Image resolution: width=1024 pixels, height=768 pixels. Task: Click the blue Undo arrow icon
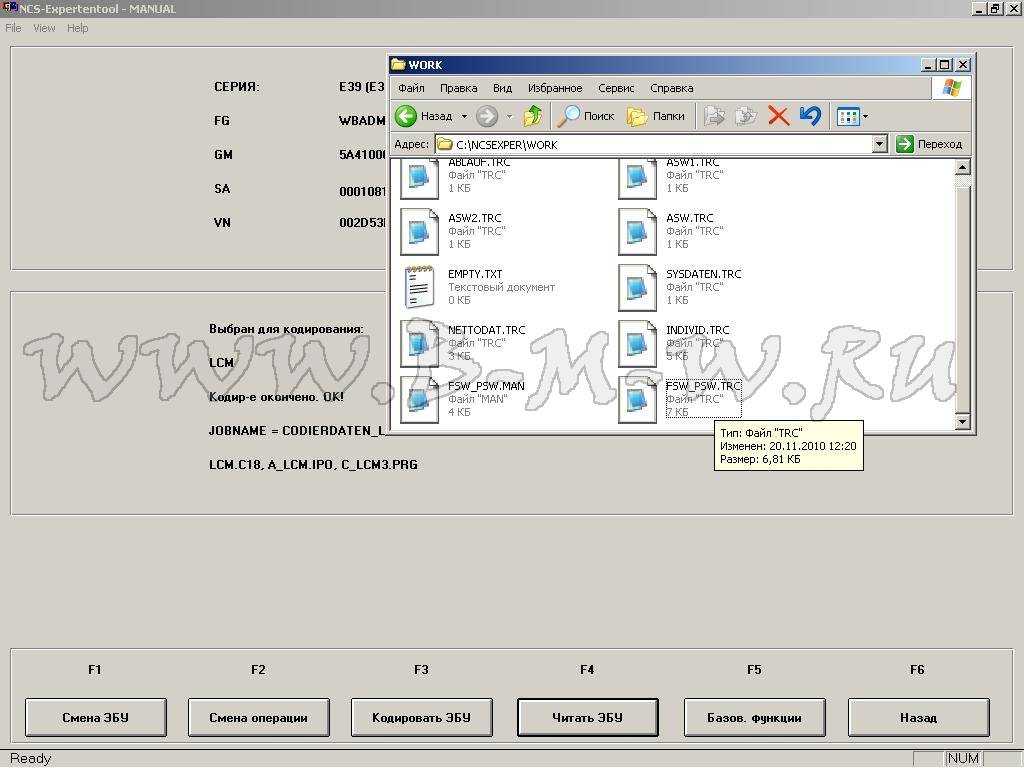[x=810, y=116]
